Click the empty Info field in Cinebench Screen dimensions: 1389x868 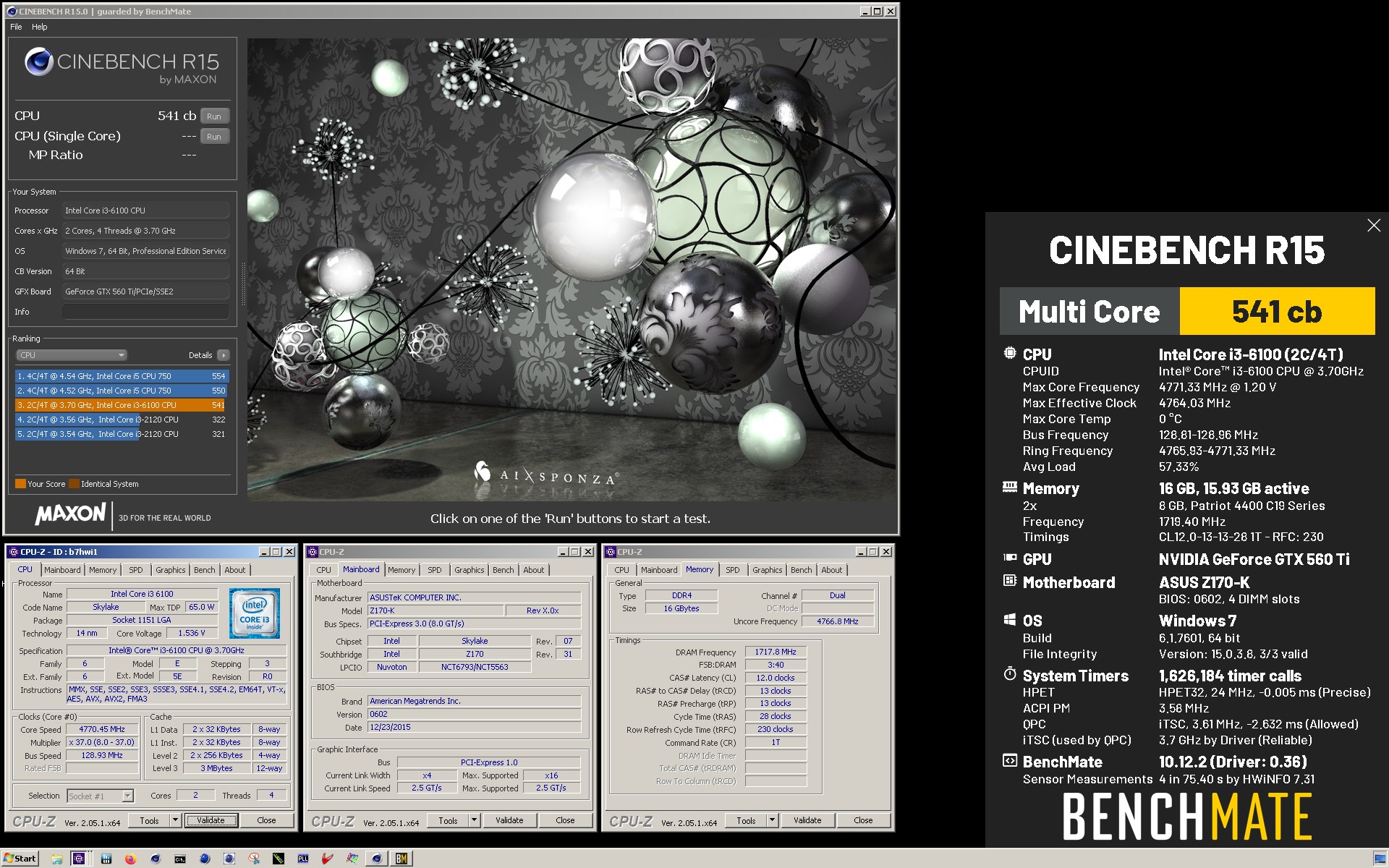[145, 312]
